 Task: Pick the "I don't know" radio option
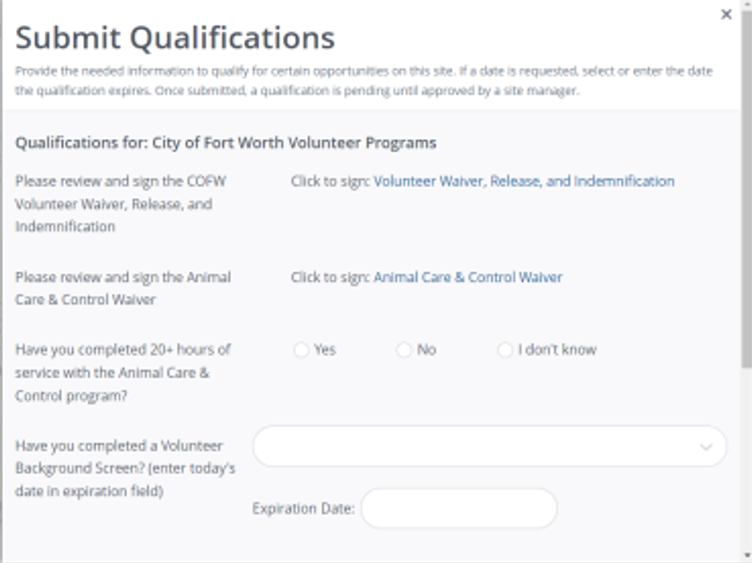505,350
